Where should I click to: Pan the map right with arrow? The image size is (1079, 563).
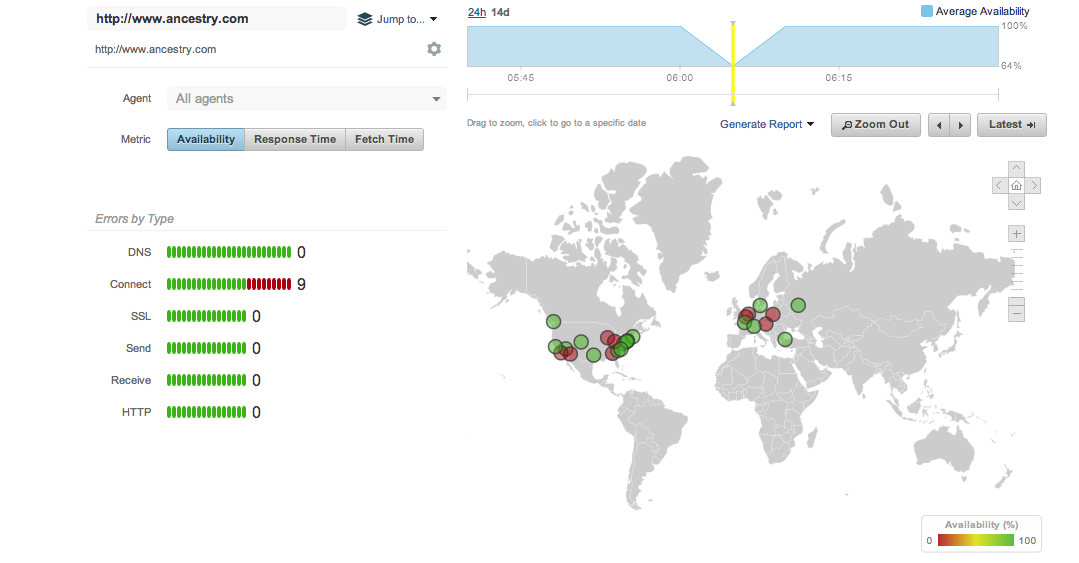[1034, 185]
